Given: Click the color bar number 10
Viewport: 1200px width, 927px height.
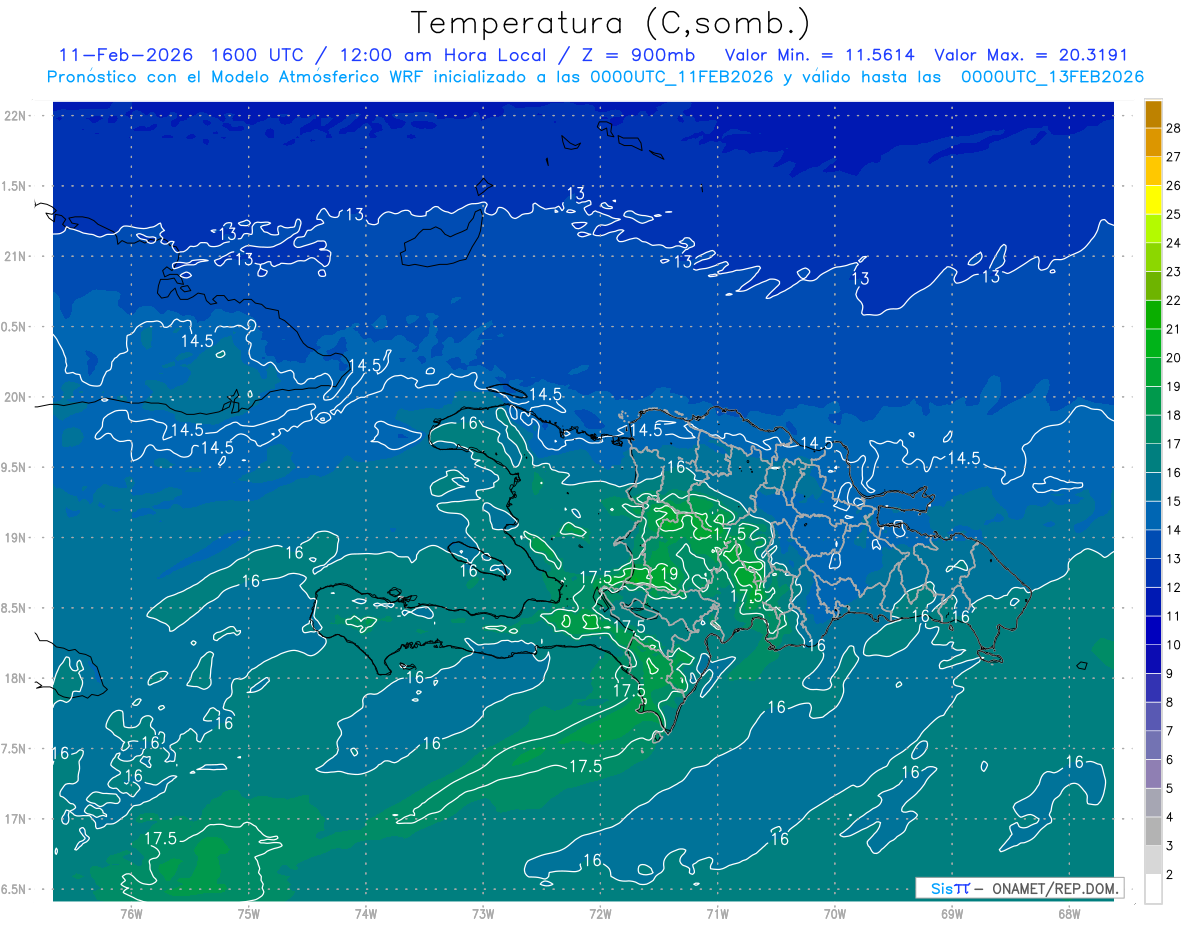Looking at the screenshot, I should [1174, 644].
